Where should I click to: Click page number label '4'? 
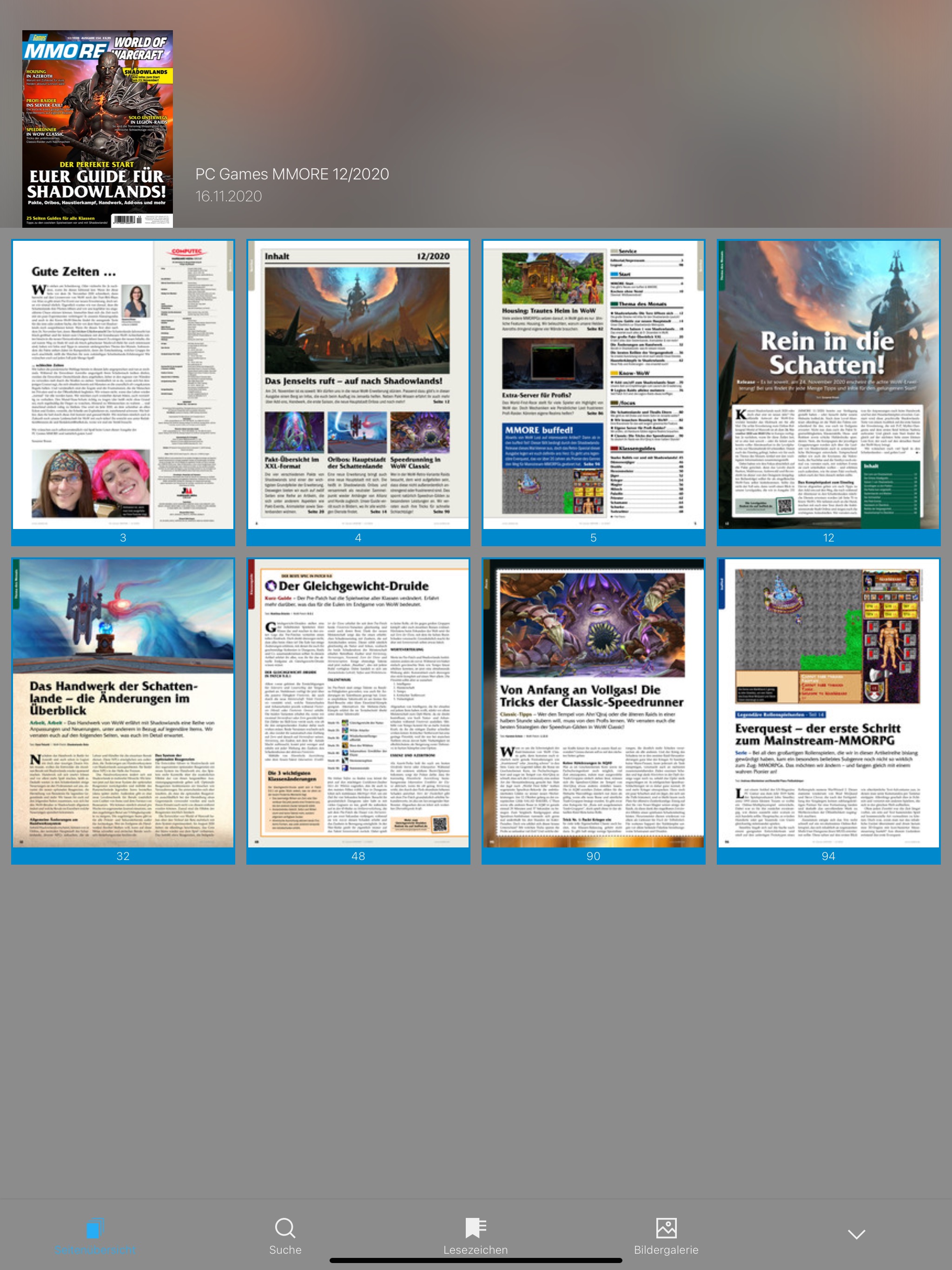pyautogui.click(x=358, y=537)
